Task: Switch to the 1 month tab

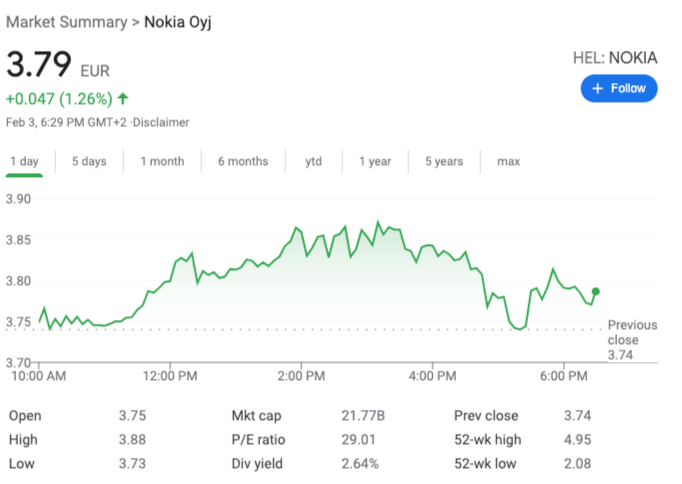Action: tap(162, 161)
